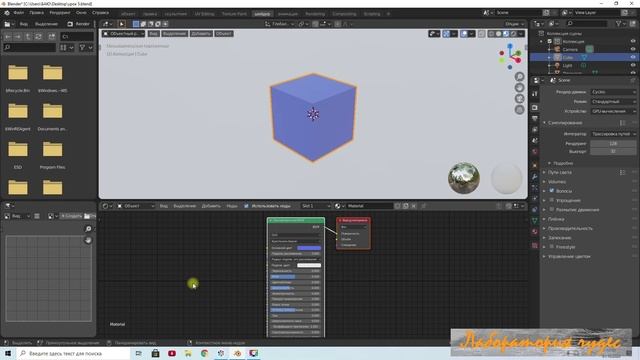
Task: Open the Интегратор path tracing dropdown
Action: pyautogui.click(x=613, y=134)
